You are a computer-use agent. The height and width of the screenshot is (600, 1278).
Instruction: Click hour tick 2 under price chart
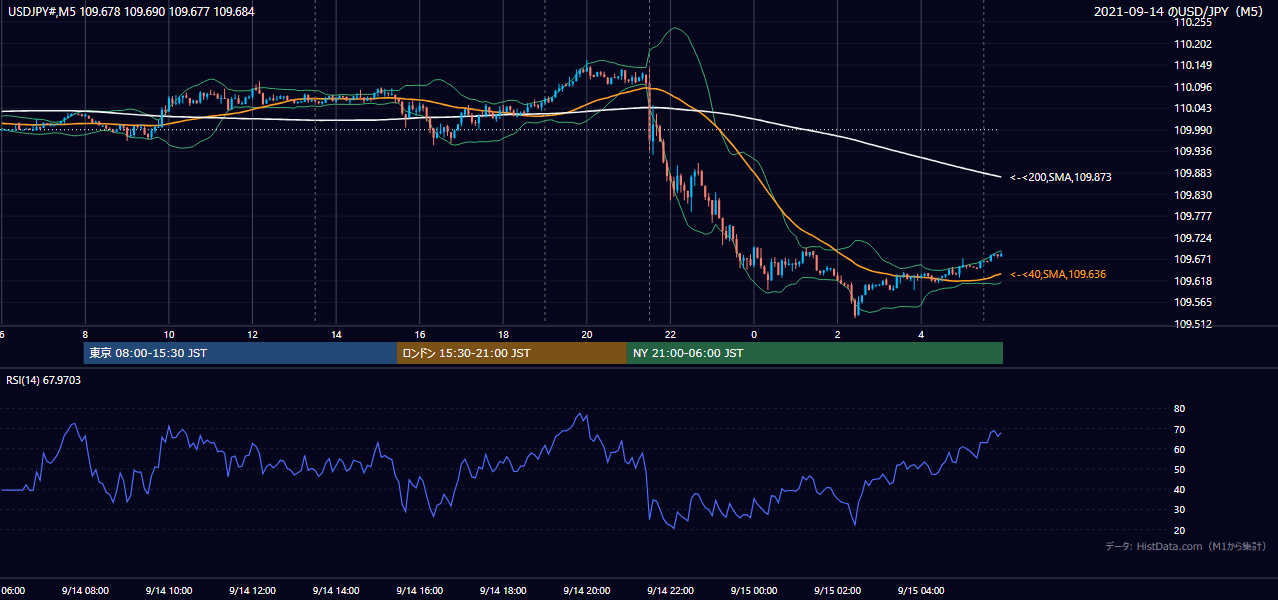pos(838,335)
